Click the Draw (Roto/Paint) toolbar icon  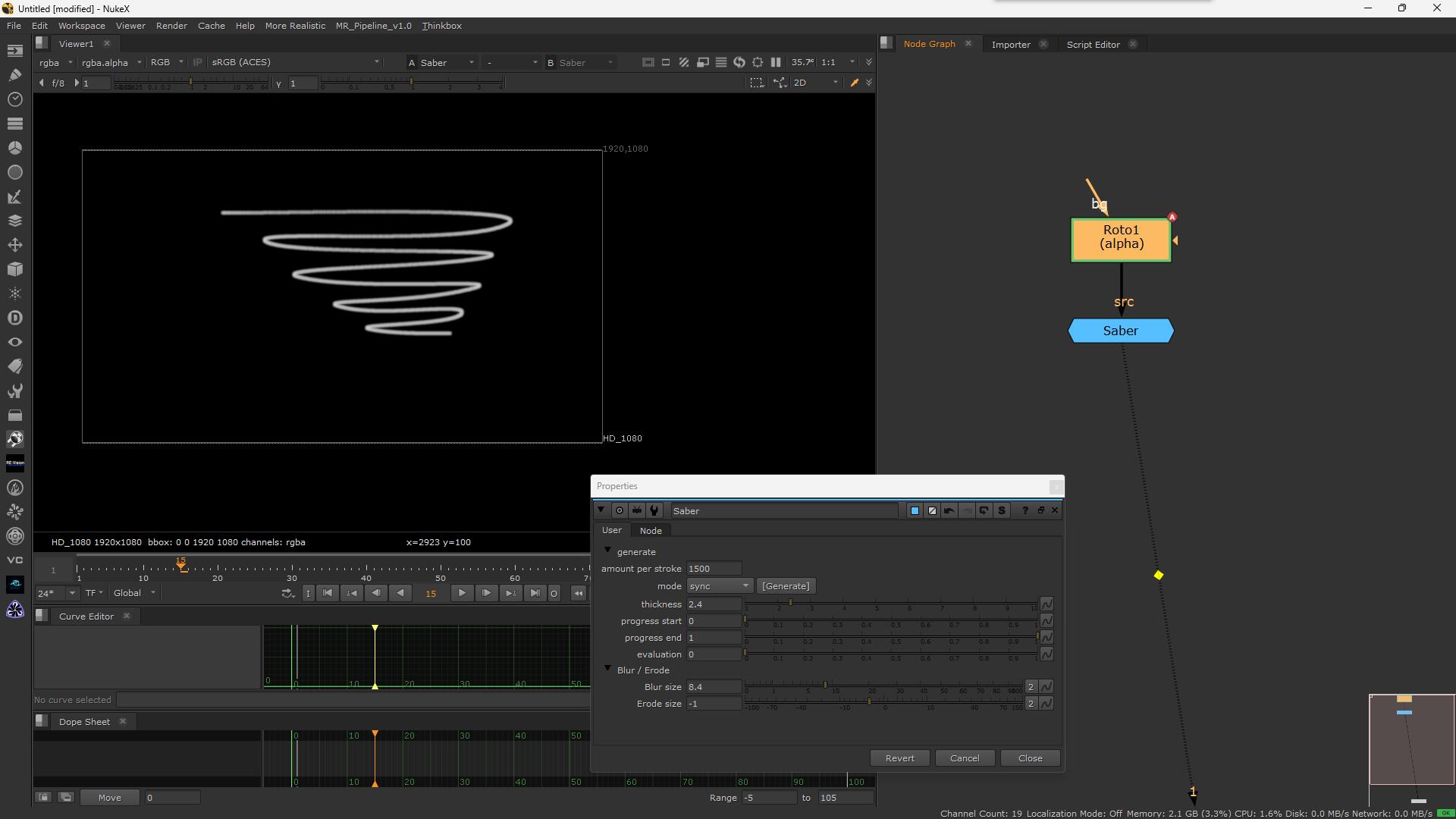pos(14,74)
